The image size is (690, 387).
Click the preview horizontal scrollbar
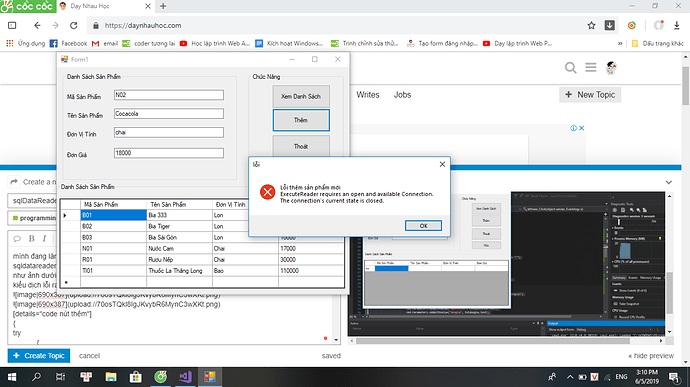click(x=493, y=341)
